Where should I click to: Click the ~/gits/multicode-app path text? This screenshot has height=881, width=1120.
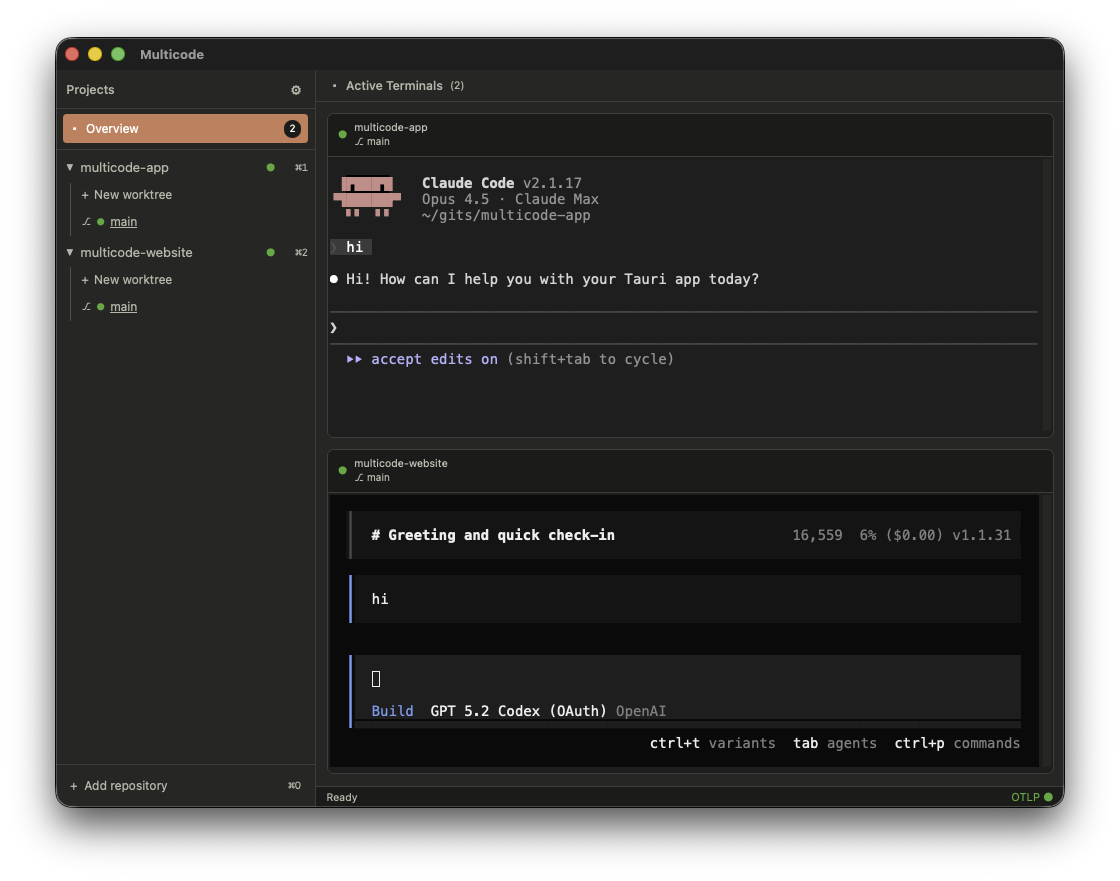[506, 215]
